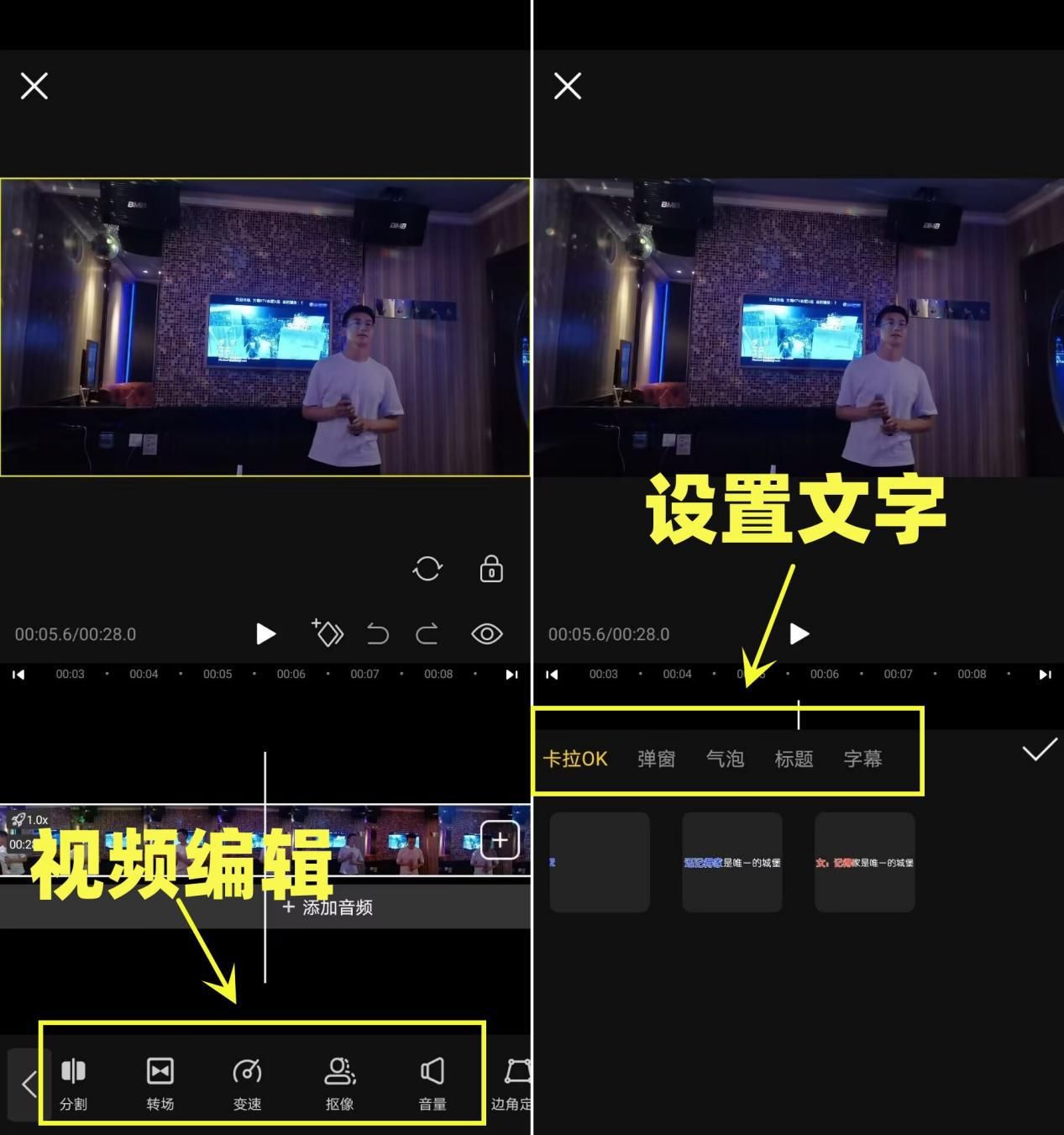The image size is (1064, 1135).
Task: Open the 音量 (volume) control
Action: [432, 1081]
